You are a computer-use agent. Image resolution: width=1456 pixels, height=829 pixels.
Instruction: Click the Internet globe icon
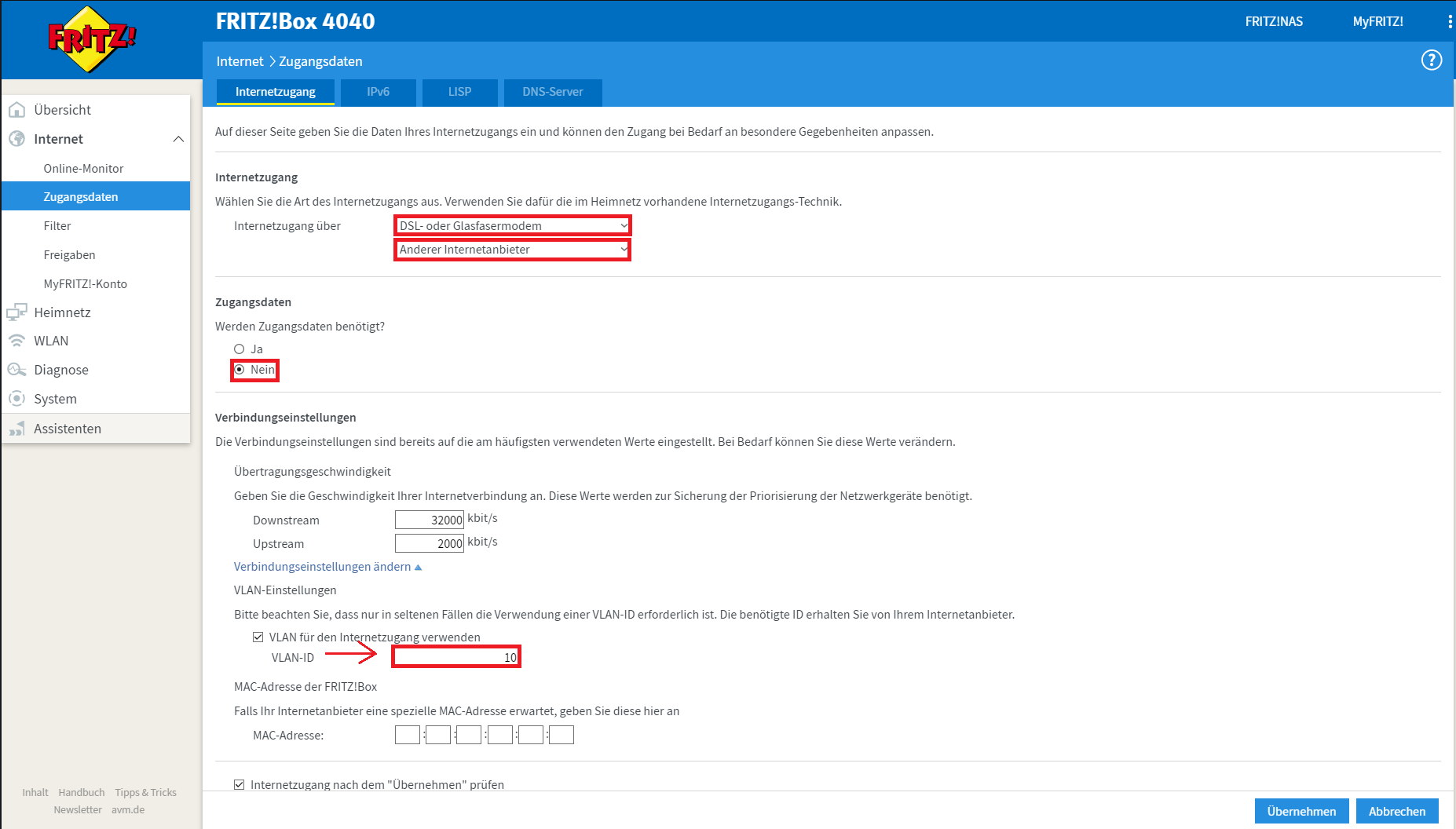pyautogui.click(x=16, y=139)
